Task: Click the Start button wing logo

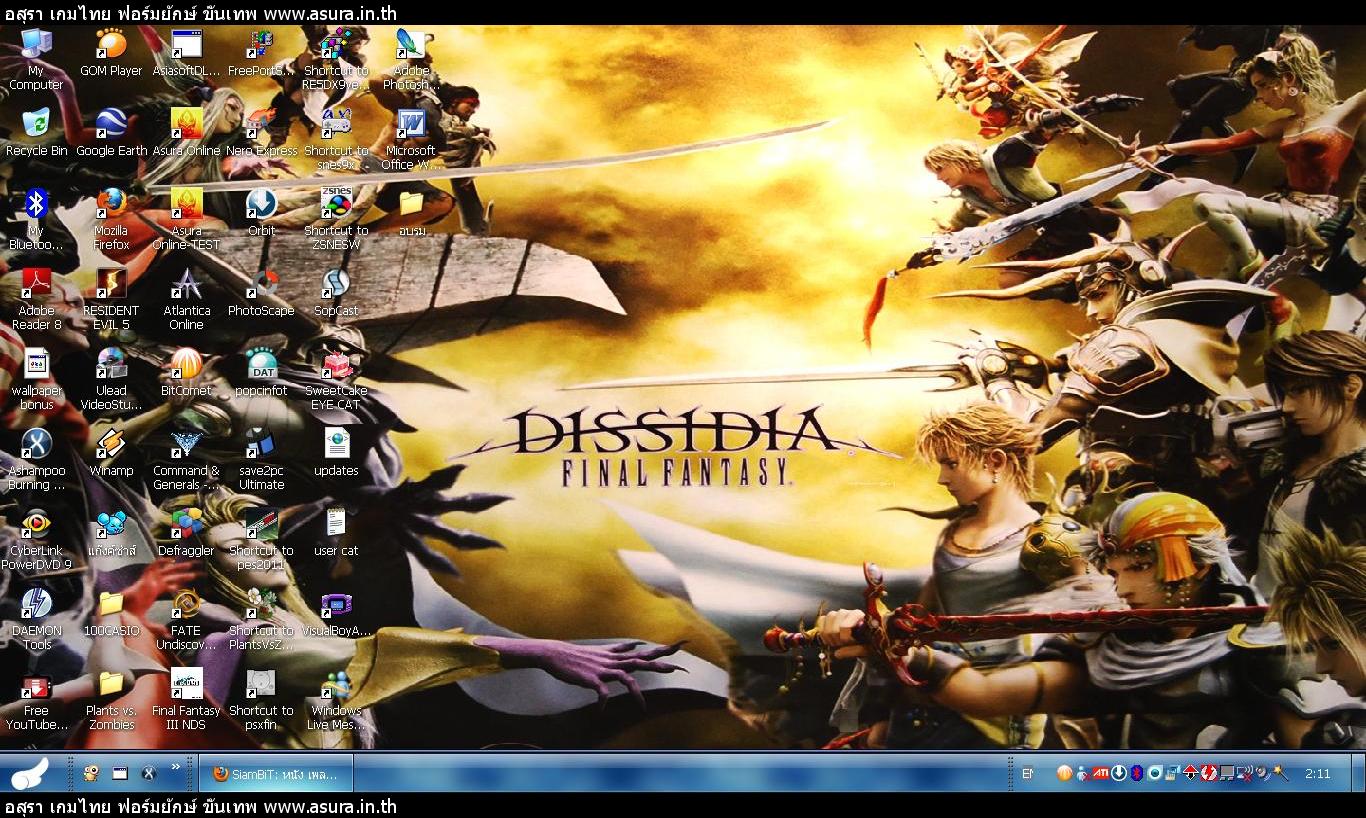Action: (x=30, y=773)
